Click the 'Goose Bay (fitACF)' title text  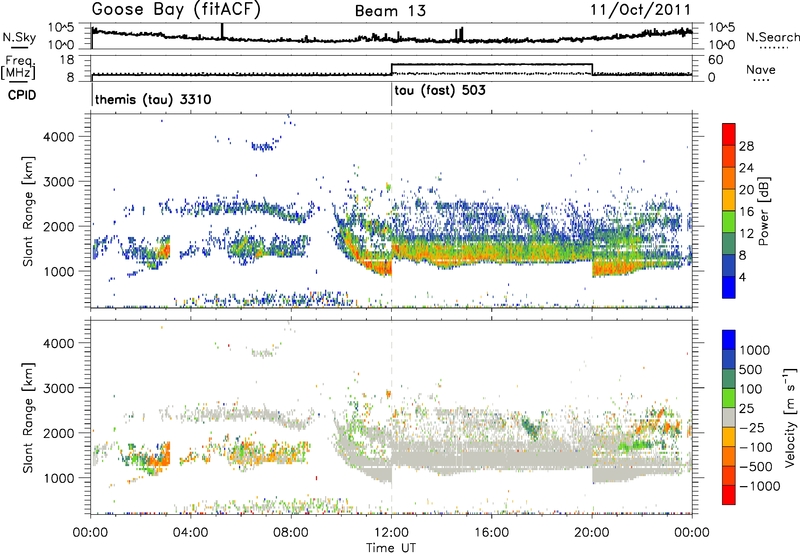coord(176,10)
